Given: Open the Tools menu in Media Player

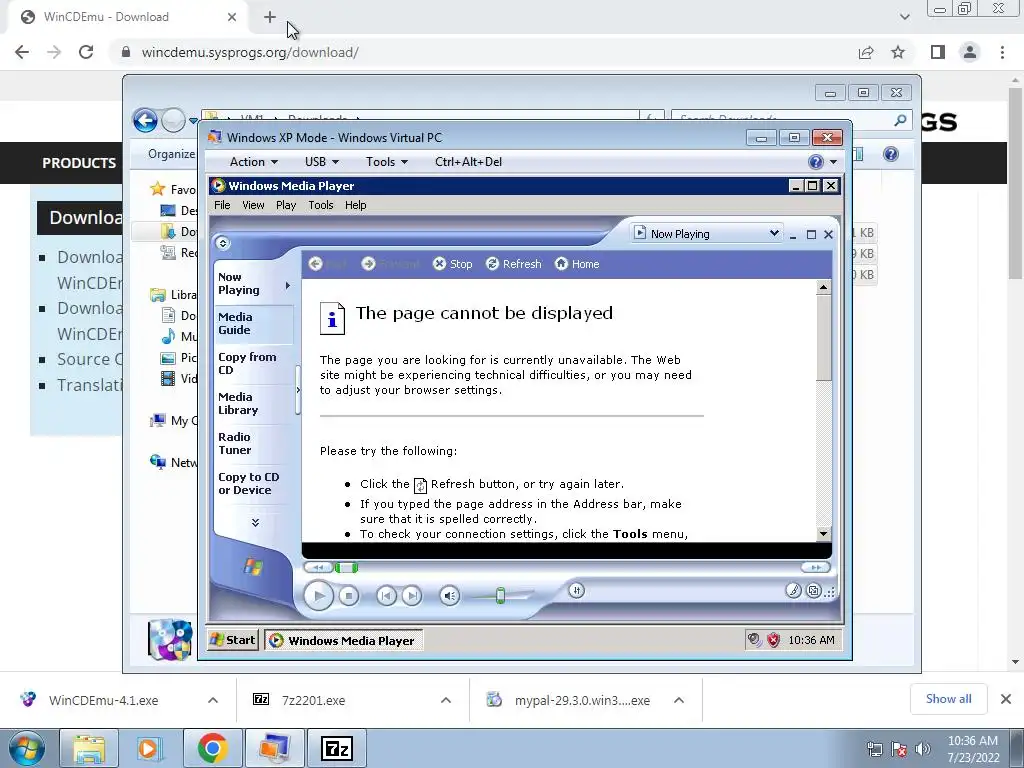Looking at the screenshot, I should (x=321, y=205).
